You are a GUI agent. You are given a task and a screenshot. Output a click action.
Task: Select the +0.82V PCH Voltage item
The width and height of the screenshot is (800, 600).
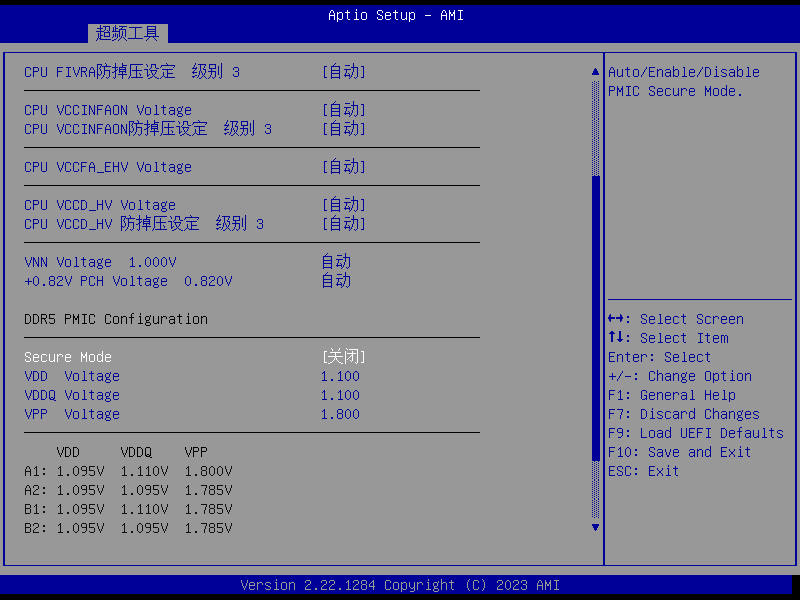coord(128,281)
